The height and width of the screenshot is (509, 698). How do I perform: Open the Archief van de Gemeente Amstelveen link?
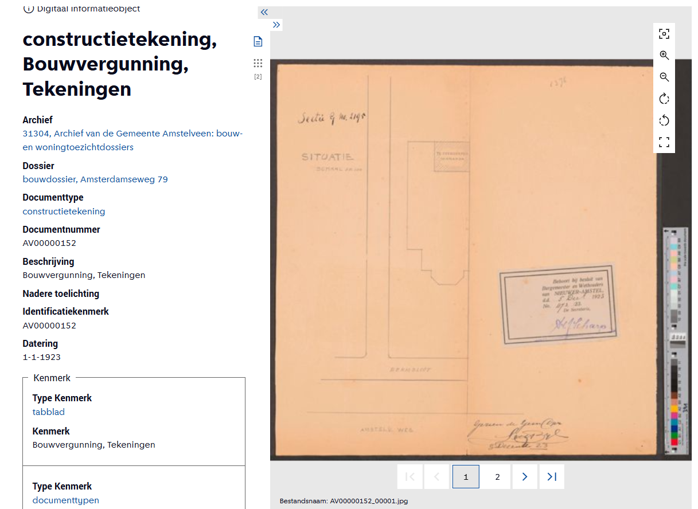133,140
